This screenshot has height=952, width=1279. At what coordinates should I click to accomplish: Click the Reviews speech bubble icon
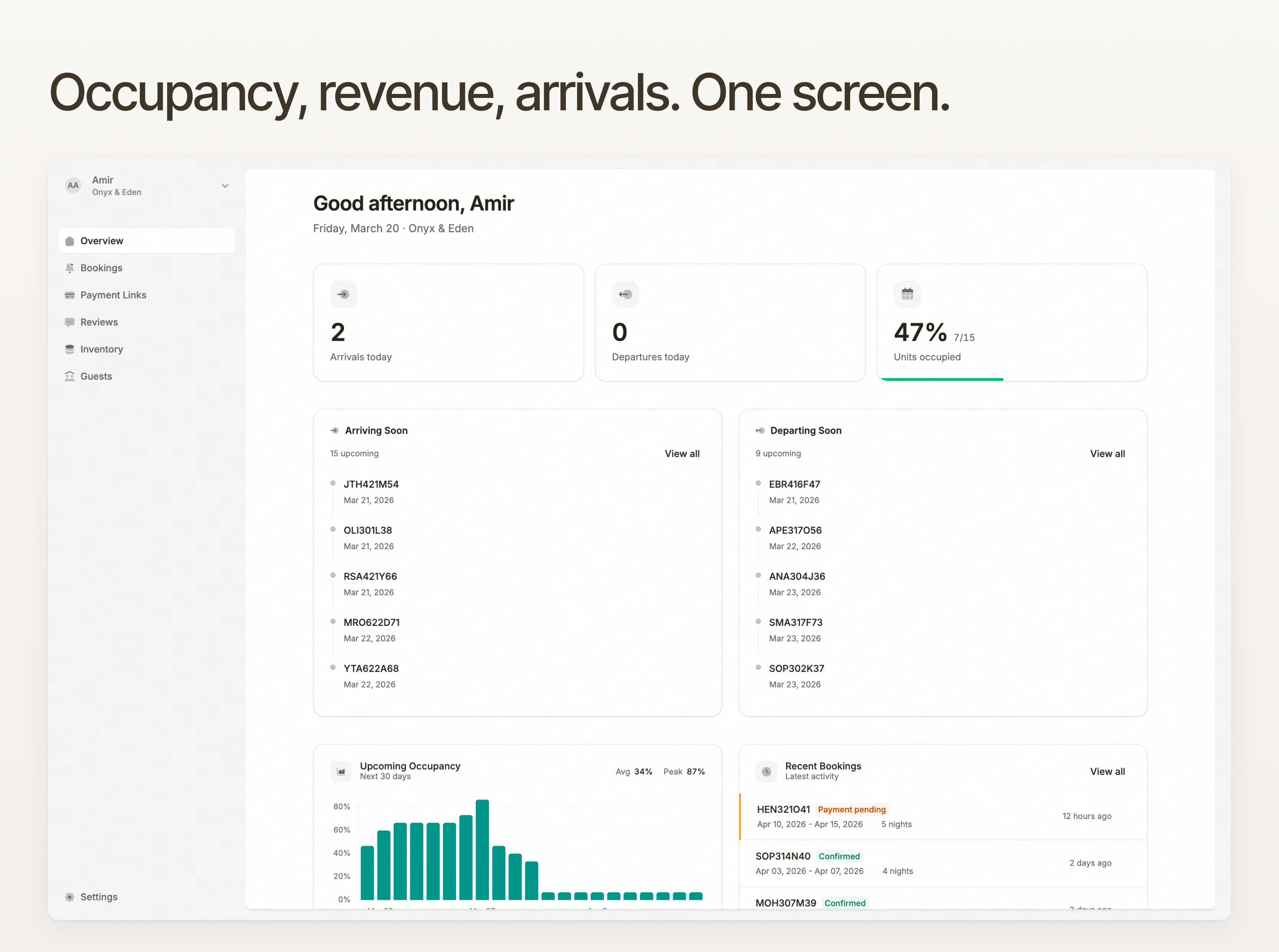click(70, 322)
